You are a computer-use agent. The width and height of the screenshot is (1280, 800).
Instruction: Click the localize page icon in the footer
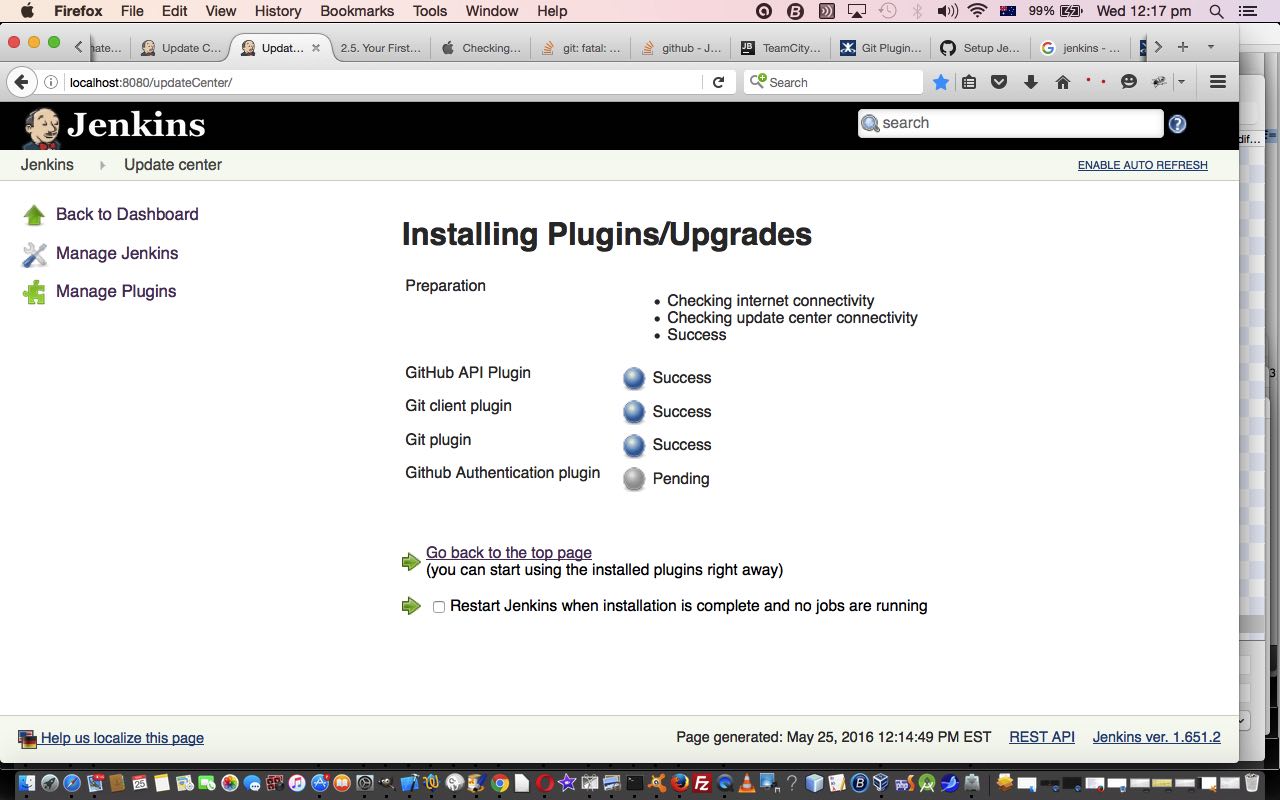tap(27, 739)
